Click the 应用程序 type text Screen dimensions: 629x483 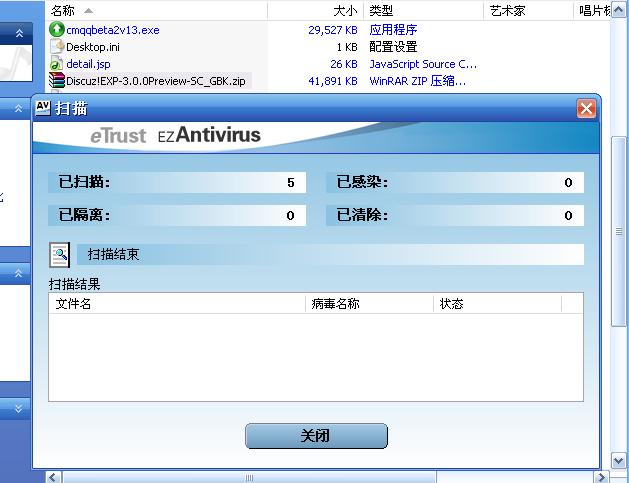pyautogui.click(x=393, y=30)
